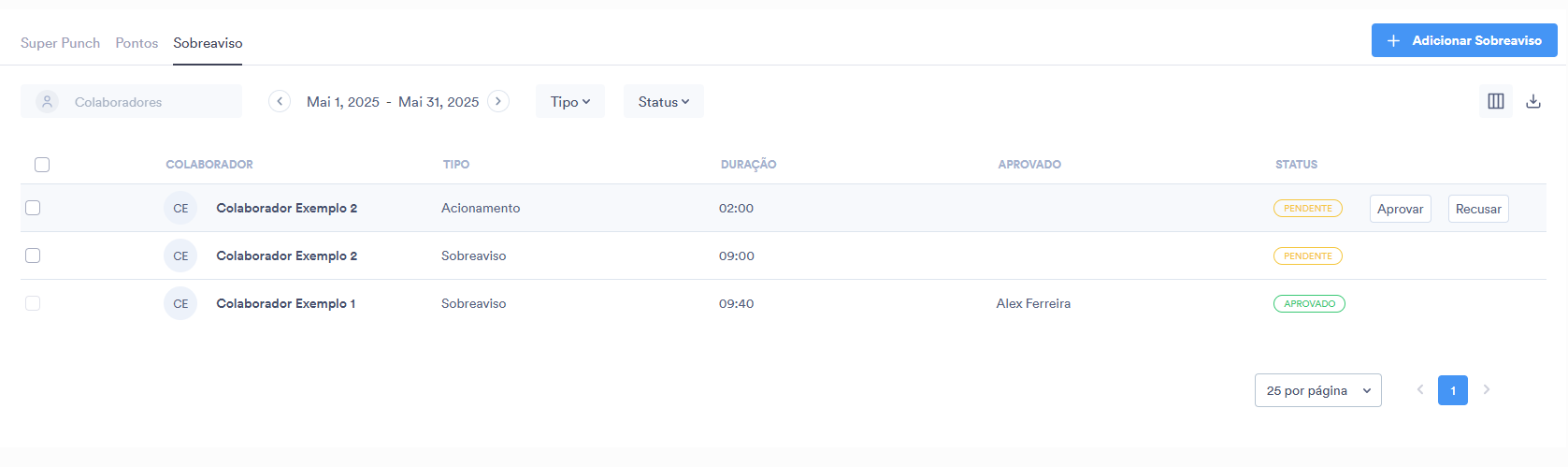Expand the Status filter dropdown
The image size is (1568, 467).
(664, 101)
